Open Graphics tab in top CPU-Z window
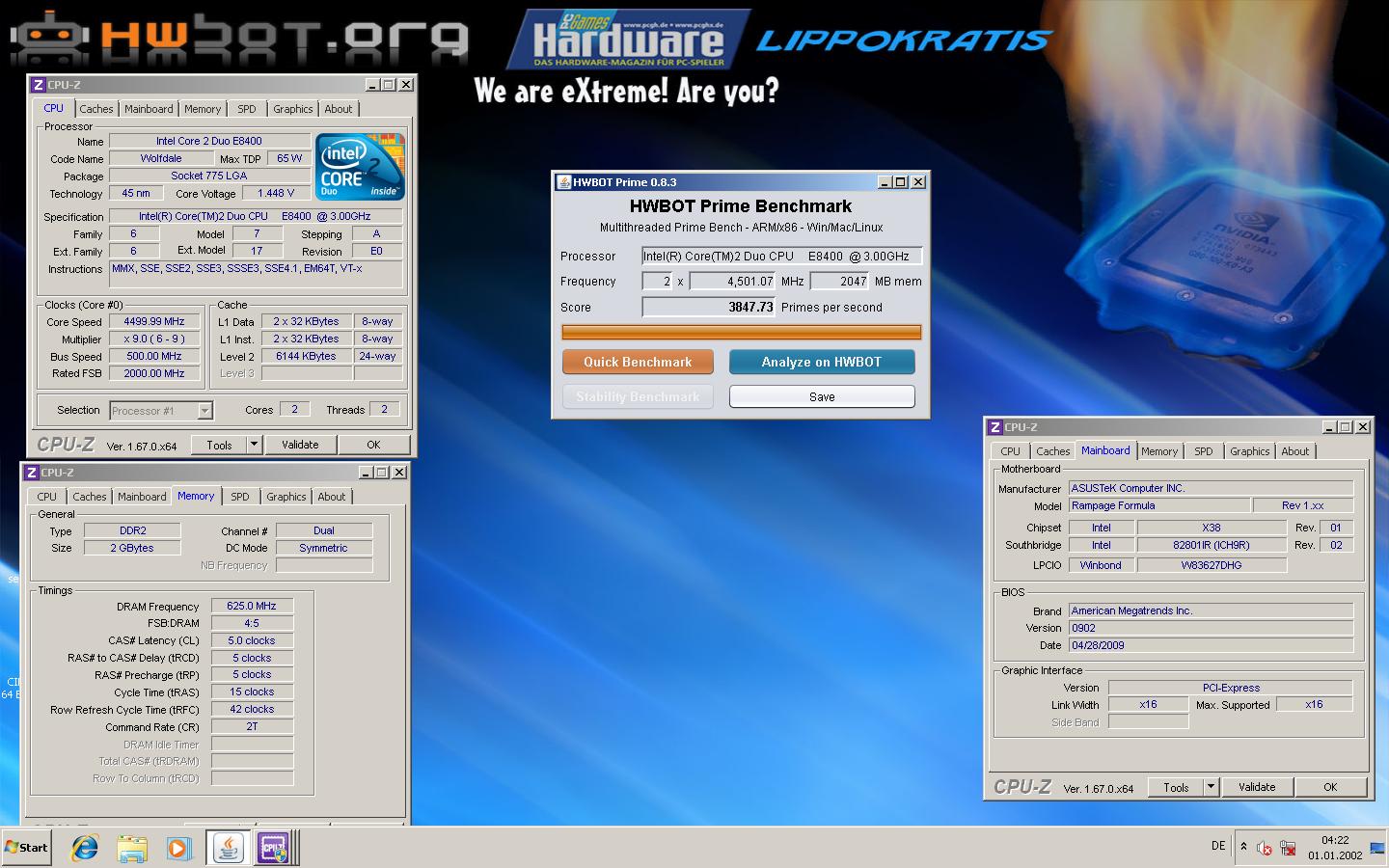This screenshot has height=868, width=1389. pos(293,109)
